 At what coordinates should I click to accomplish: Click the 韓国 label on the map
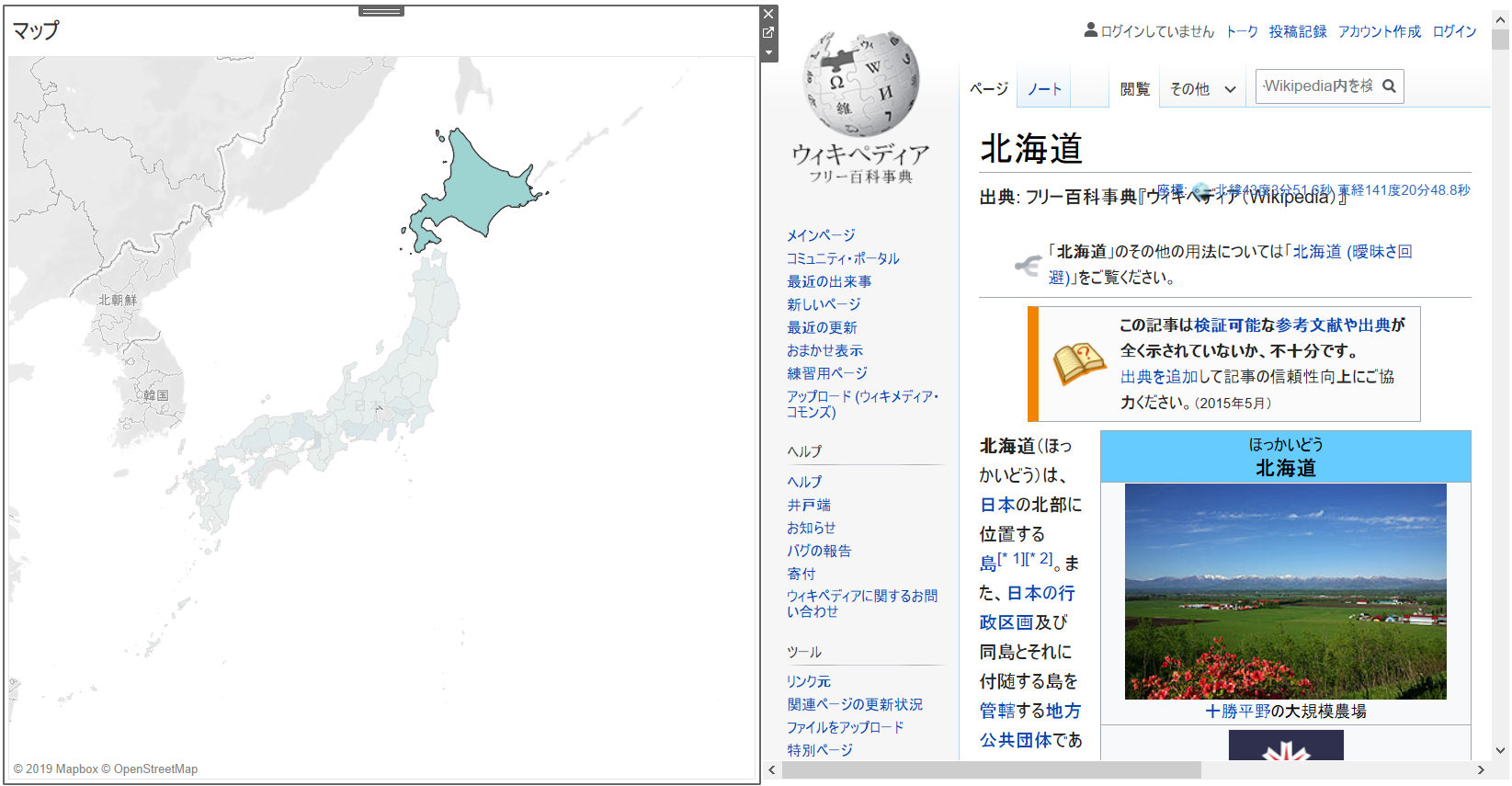156,395
